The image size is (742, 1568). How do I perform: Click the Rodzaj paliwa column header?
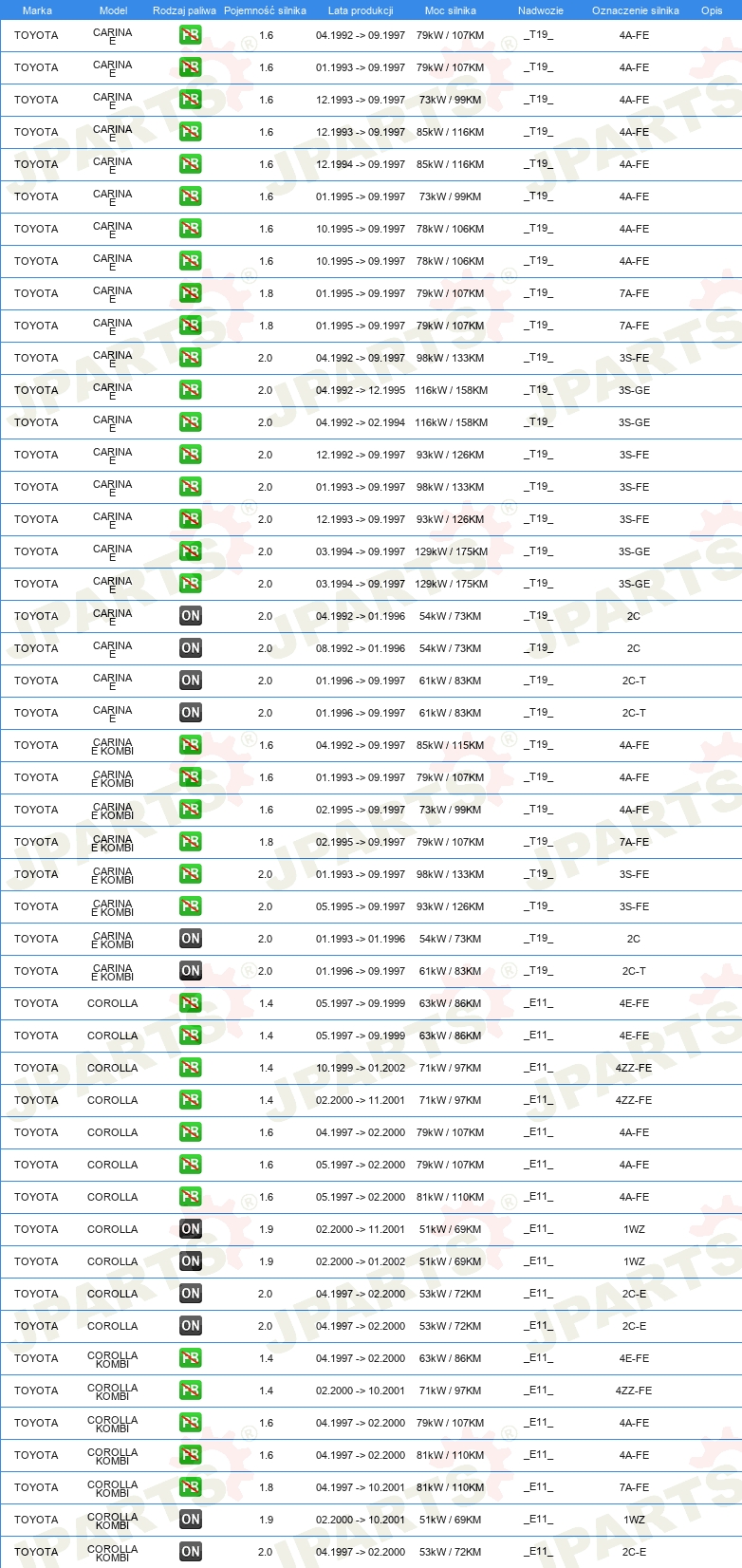point(184,10)
